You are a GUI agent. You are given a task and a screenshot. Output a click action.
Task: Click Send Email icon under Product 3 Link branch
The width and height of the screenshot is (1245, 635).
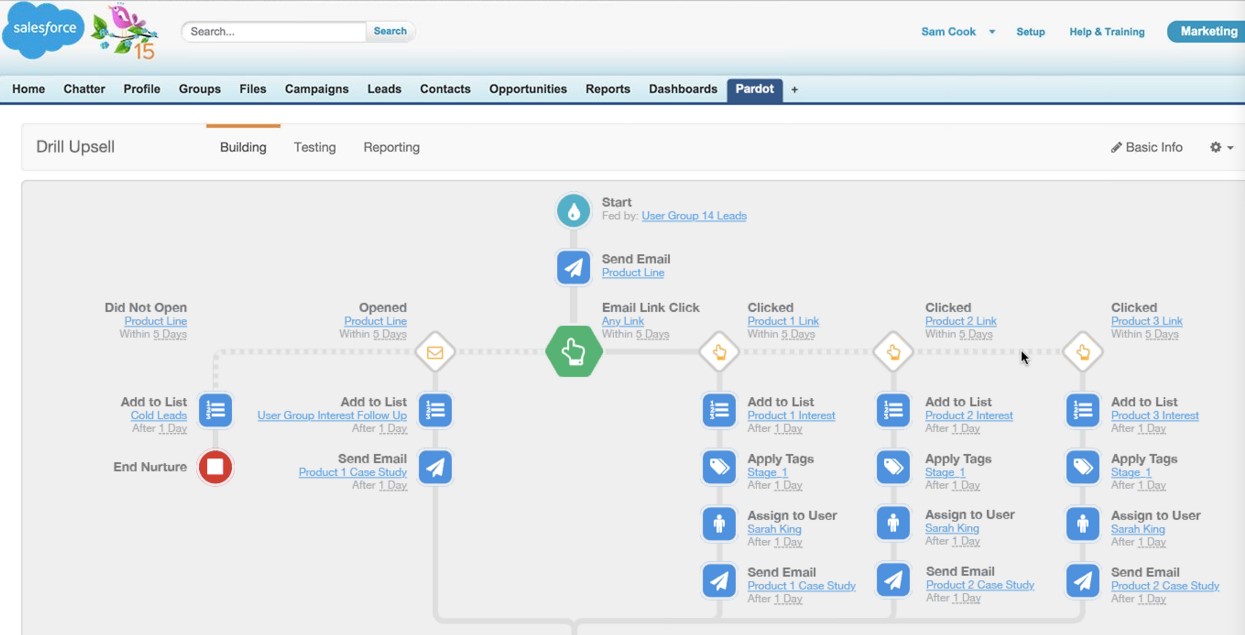(1083, 581)
